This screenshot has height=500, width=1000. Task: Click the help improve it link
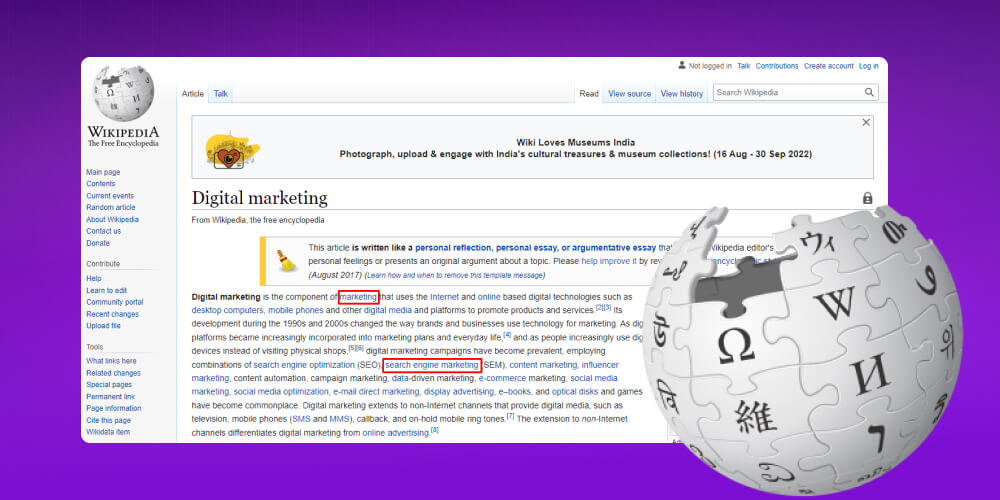pos(609,261)
